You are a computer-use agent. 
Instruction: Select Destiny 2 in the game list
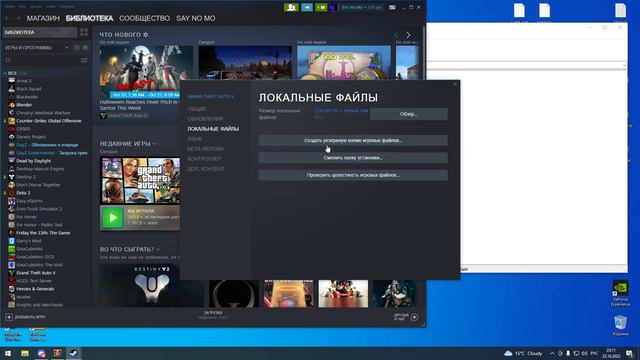(x=26, y=177)
